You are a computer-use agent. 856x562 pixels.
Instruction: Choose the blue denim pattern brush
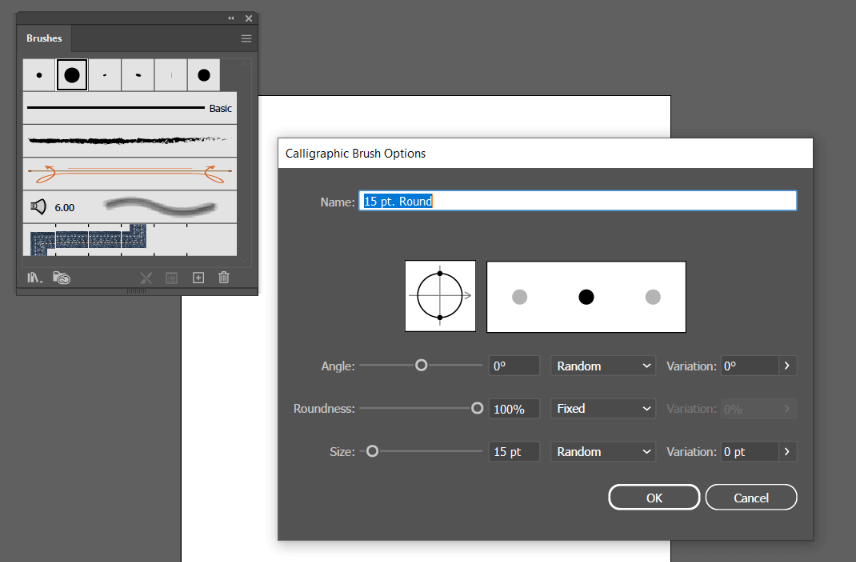pyautogui.click(x=130, y=240)
